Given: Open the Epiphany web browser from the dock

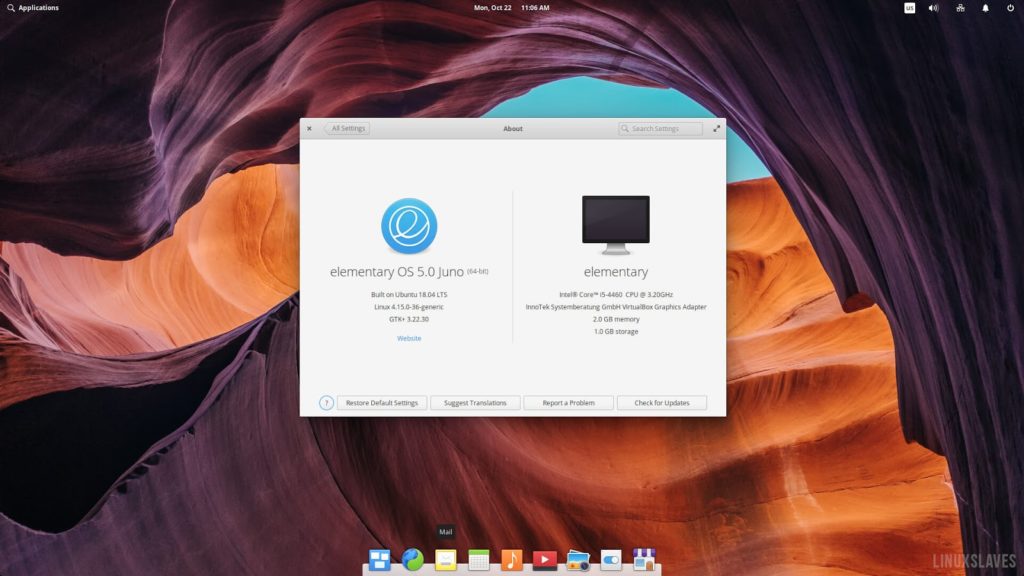Looking at the screenshot, I should [x=414, y=558].
